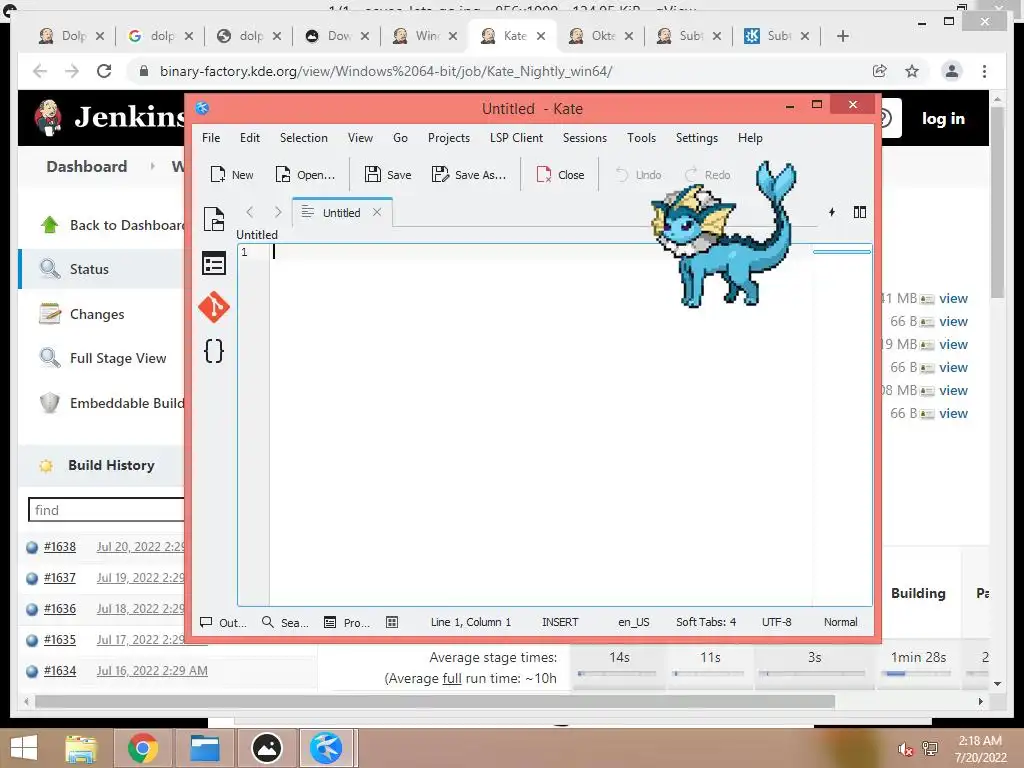
Task: Open the Project panel in Kate status bar
Action: (x=347, y=622)
